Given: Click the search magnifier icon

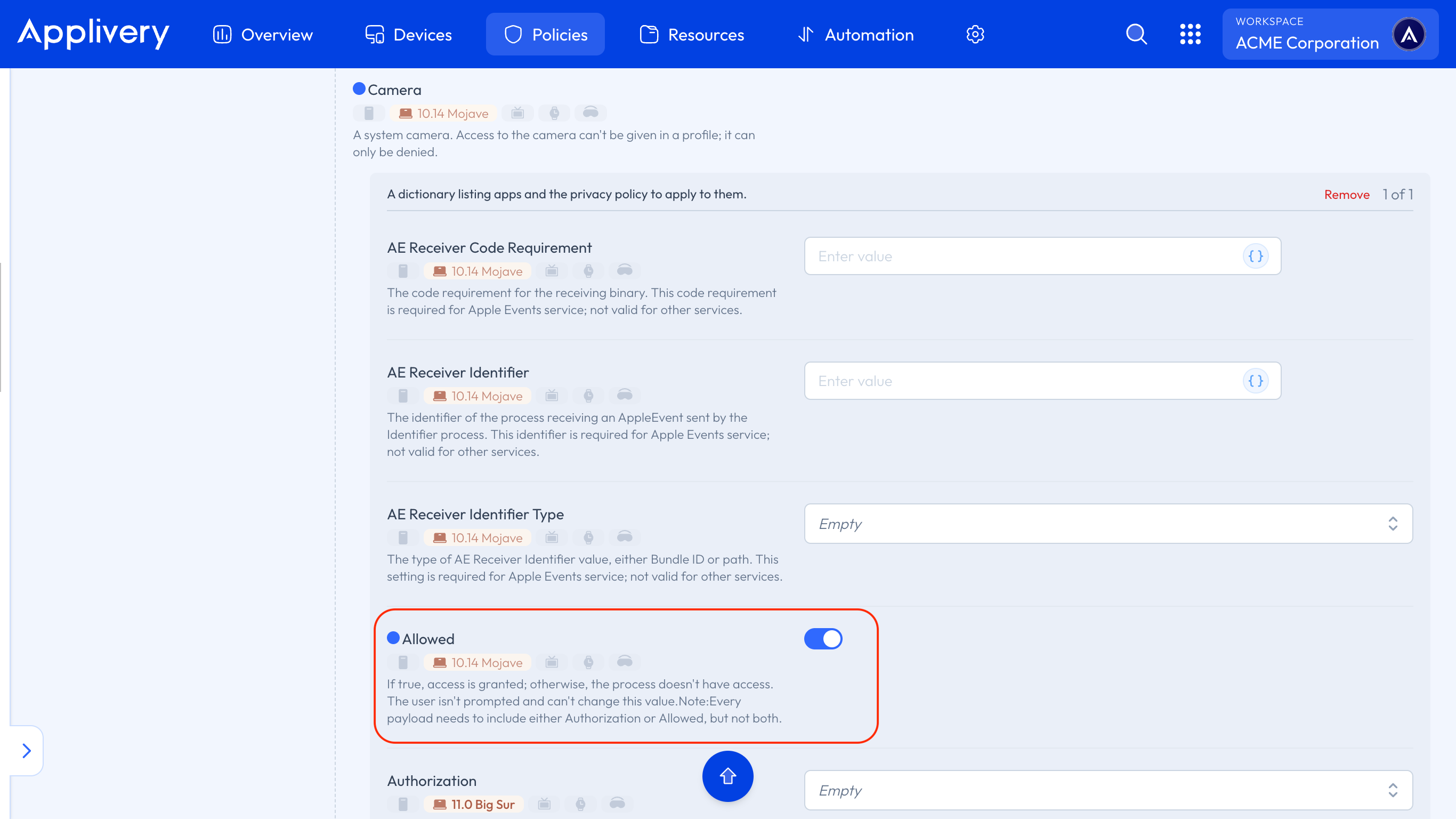Looking at the screenshot, I should pyautogui.click(x=1136, y=35).
